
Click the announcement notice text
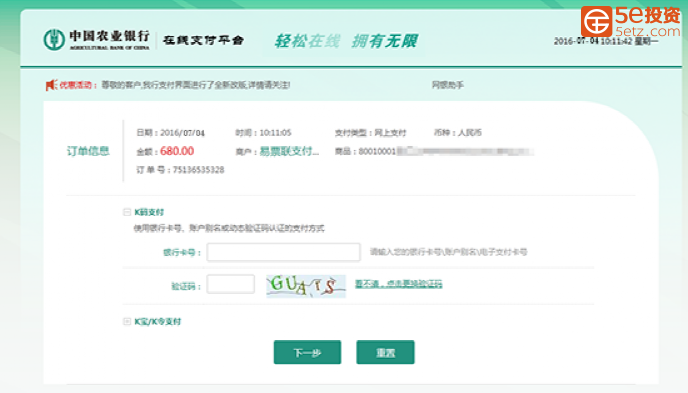[196, 85]
